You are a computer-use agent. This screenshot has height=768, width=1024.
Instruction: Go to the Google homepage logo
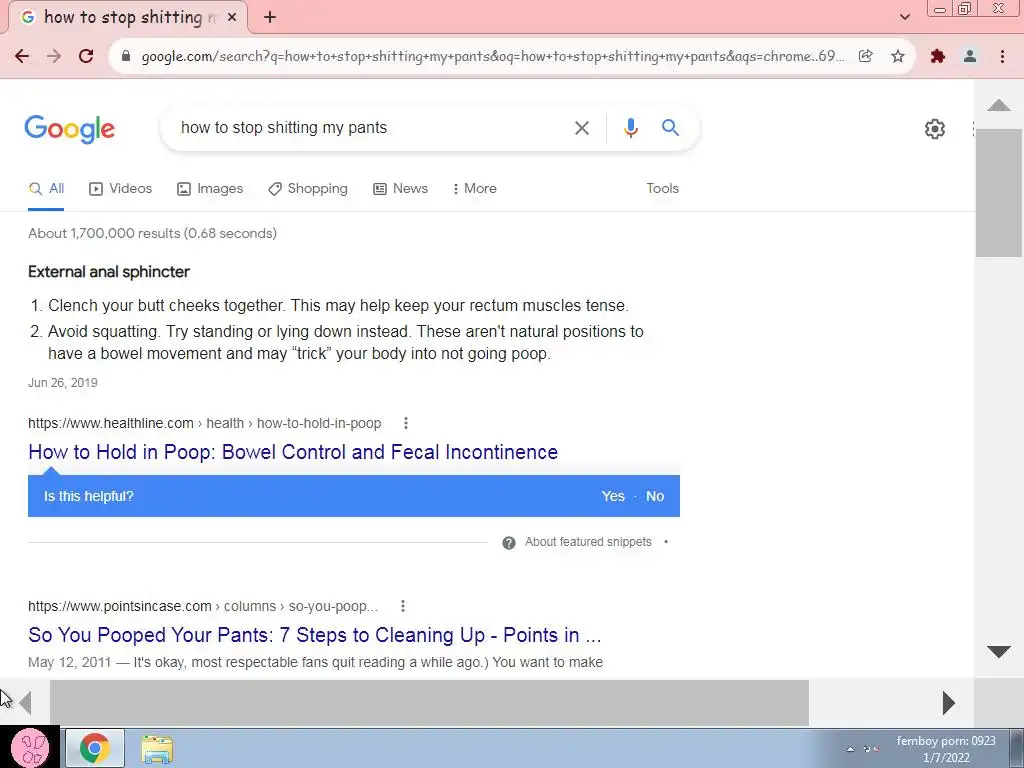[69, 129]
